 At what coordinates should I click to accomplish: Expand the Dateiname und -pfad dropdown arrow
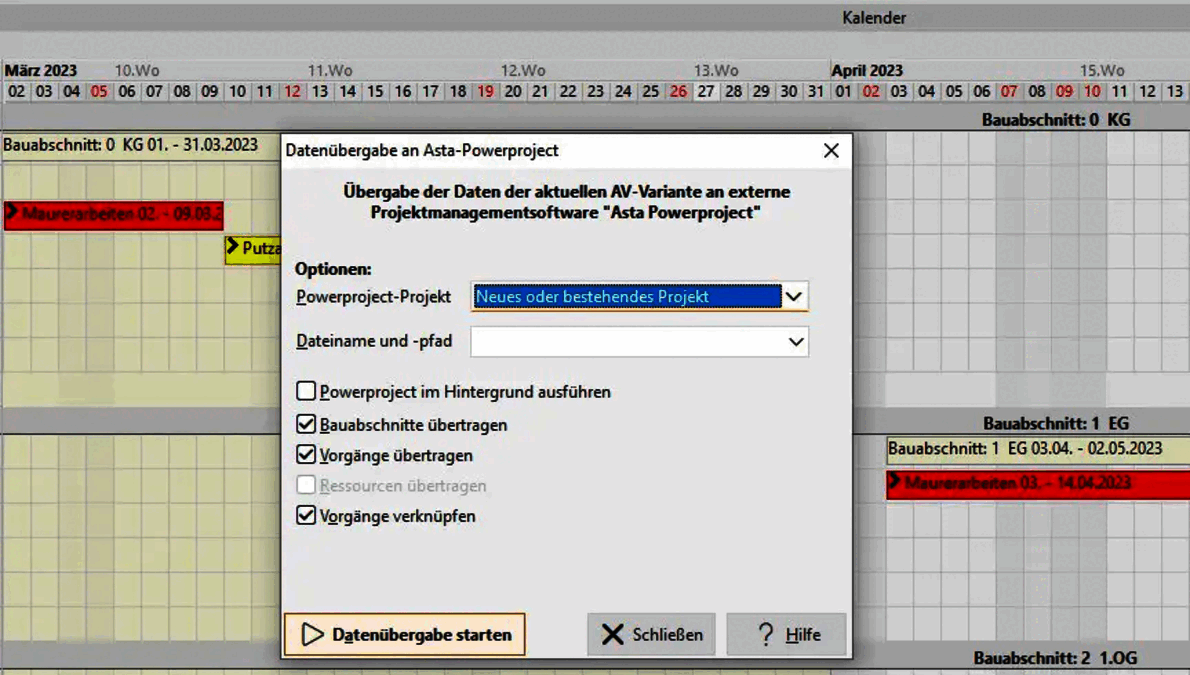click(795, 342)
